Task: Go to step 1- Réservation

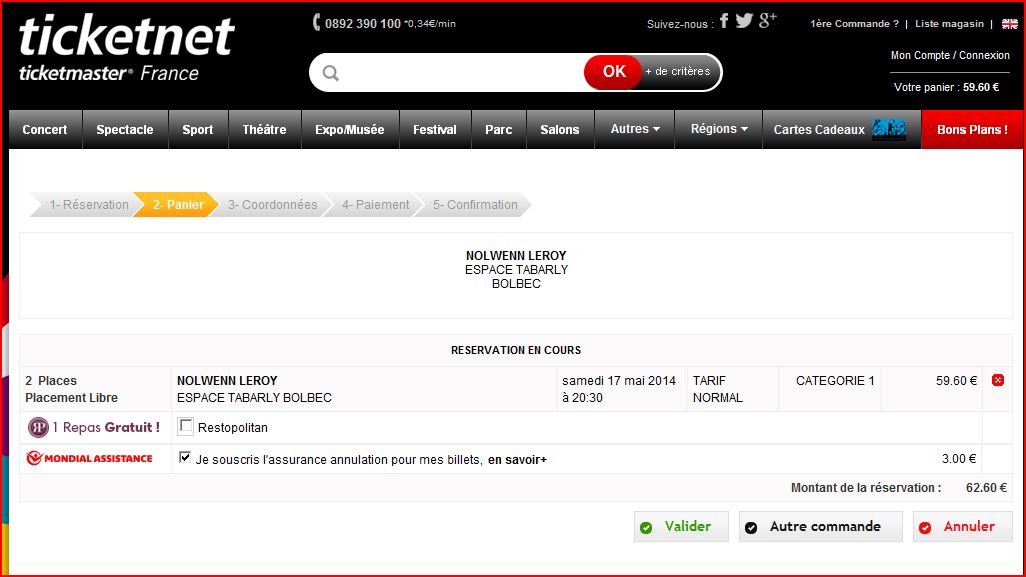Action: 89,205
